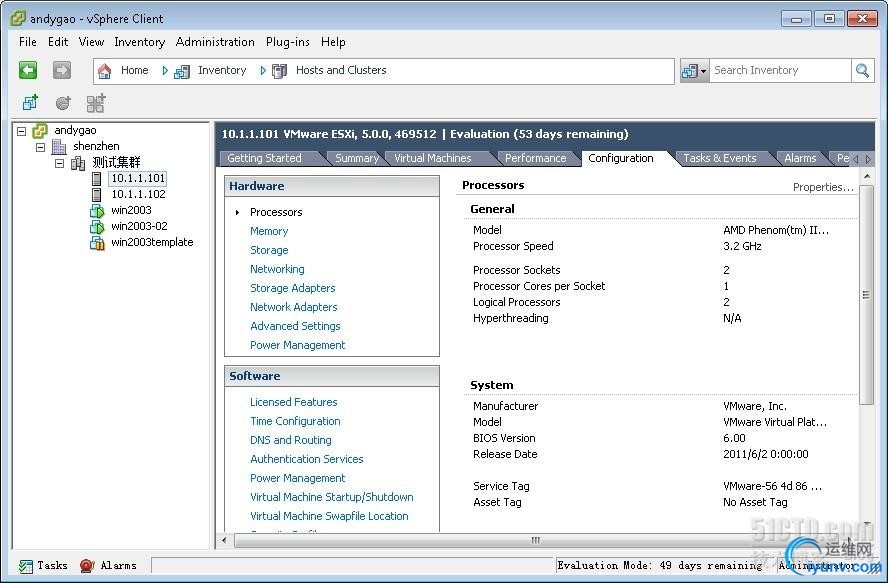Open Storage Adapters settings
Image resolution: width=888 pixels, height=583 pixels.
tap(293, 288)
